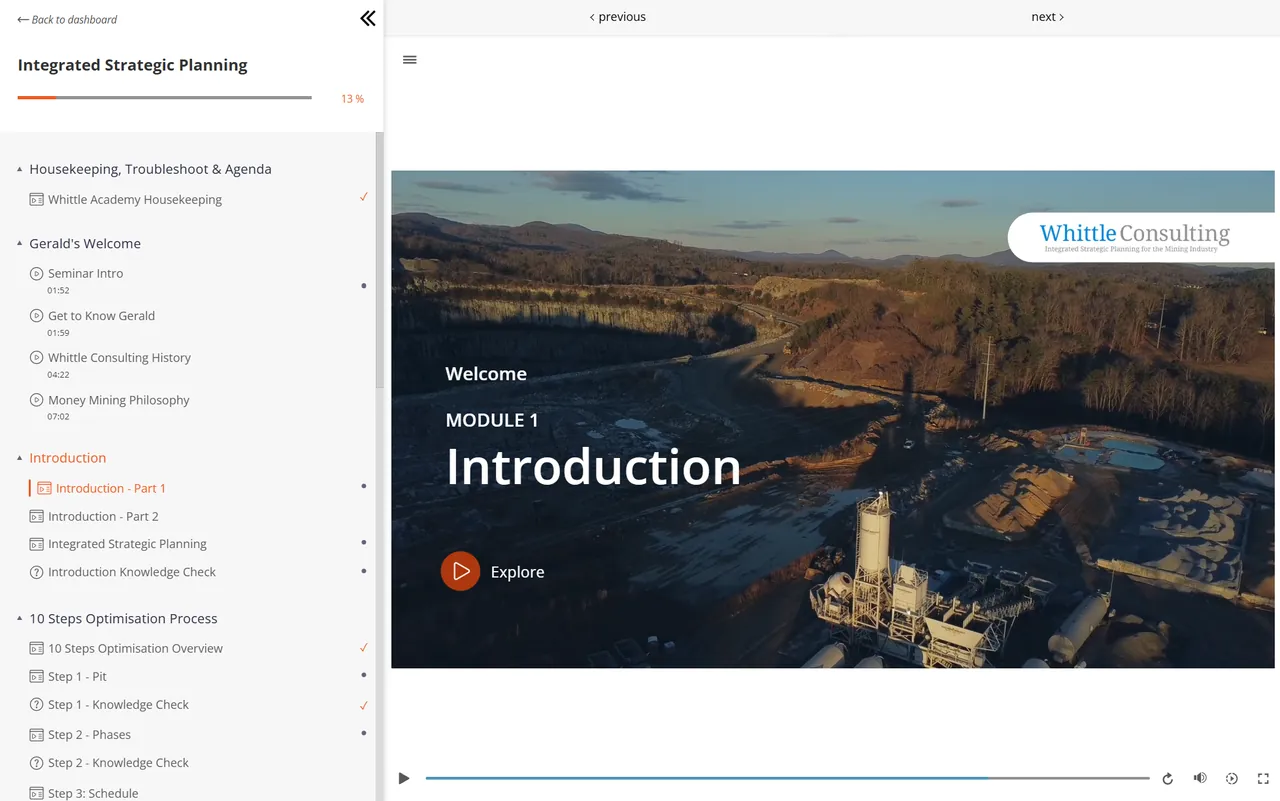Screen dimensions: 1280x801
Task: Open the hamburger menu above the slide
Action: tap(409, 60)
